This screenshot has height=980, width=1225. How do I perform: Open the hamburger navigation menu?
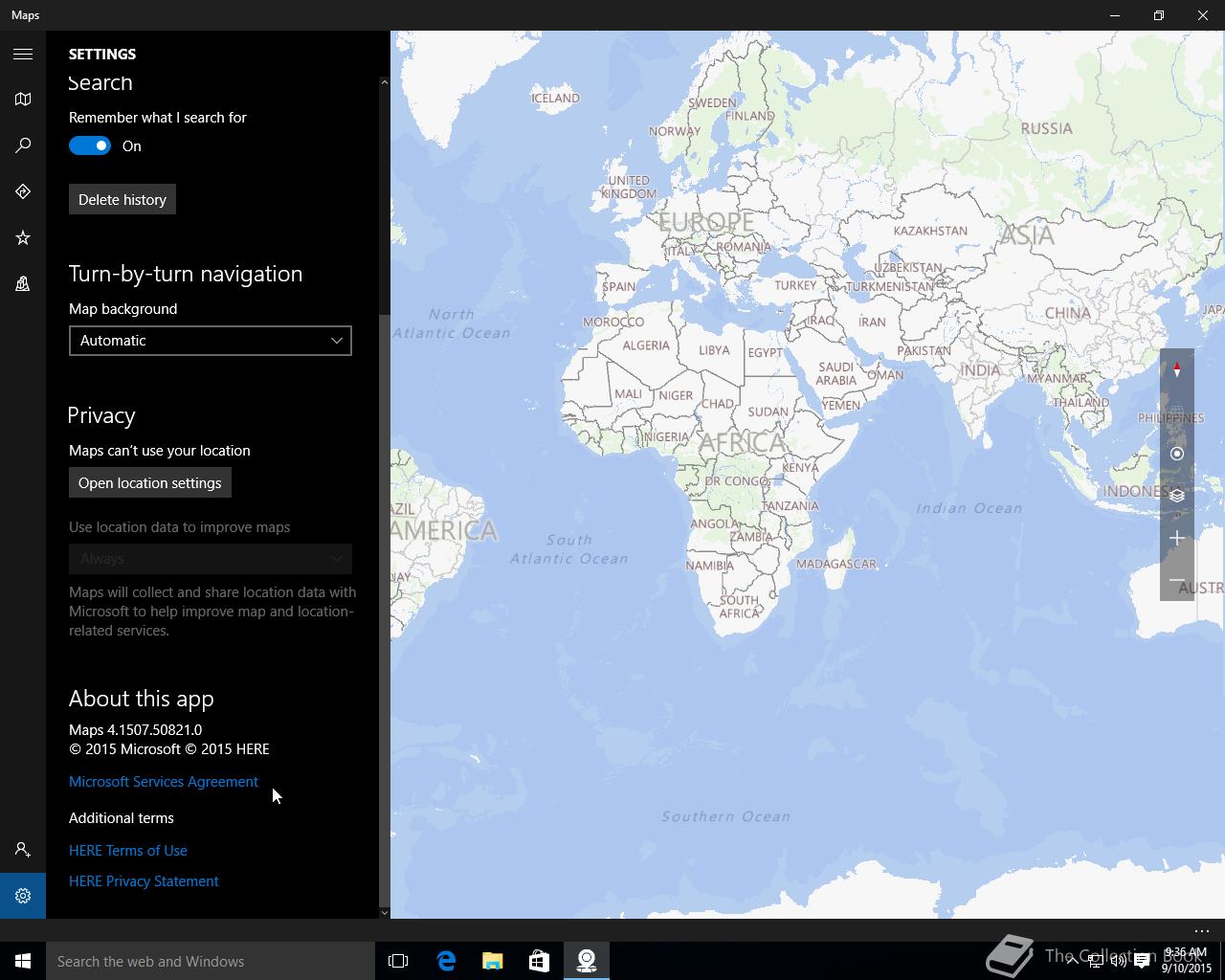tap(23, 55)
